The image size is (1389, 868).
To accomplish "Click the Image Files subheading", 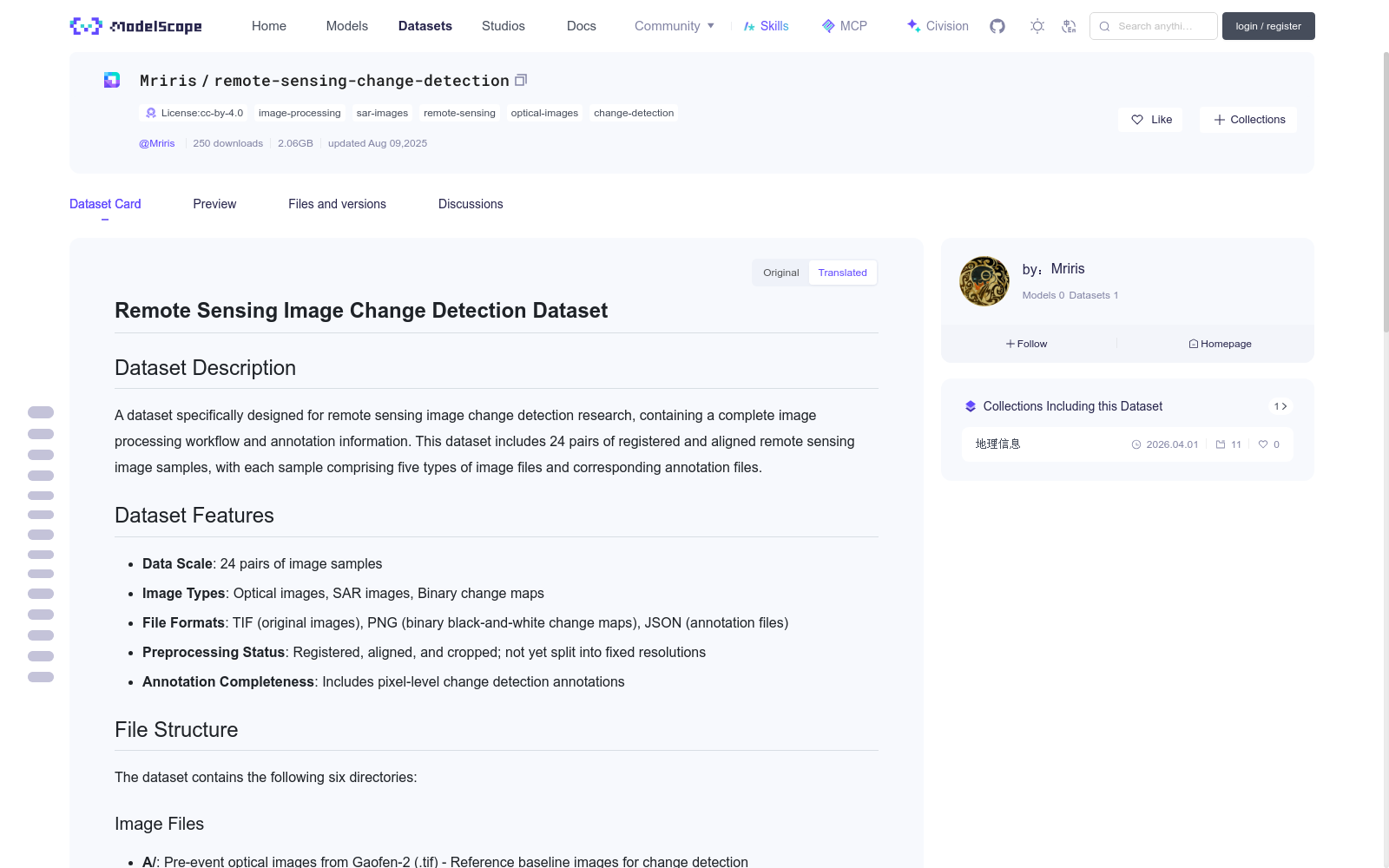I will click(x=159, y=824).
